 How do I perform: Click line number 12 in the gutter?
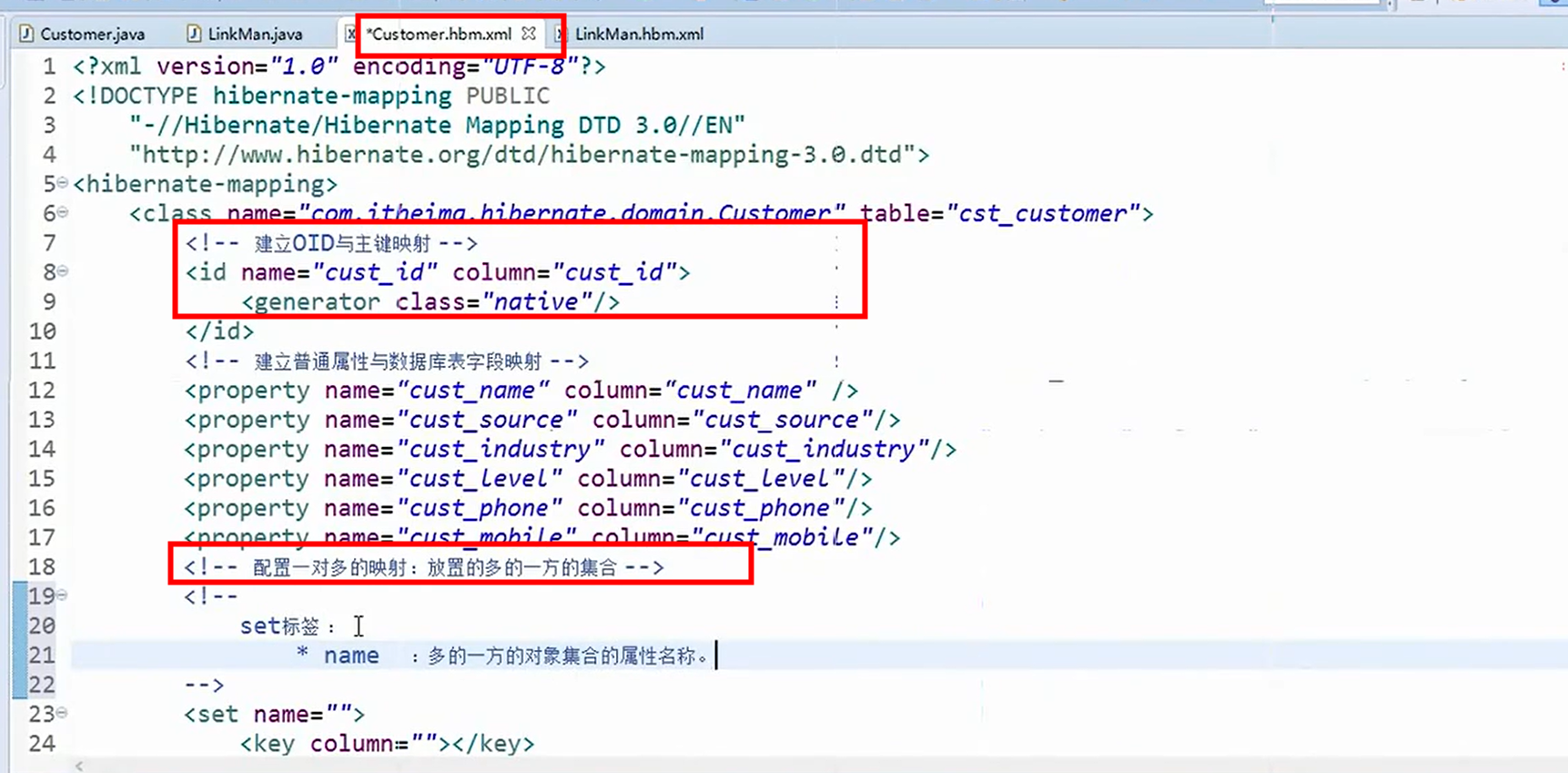click(x=42, y=391)
